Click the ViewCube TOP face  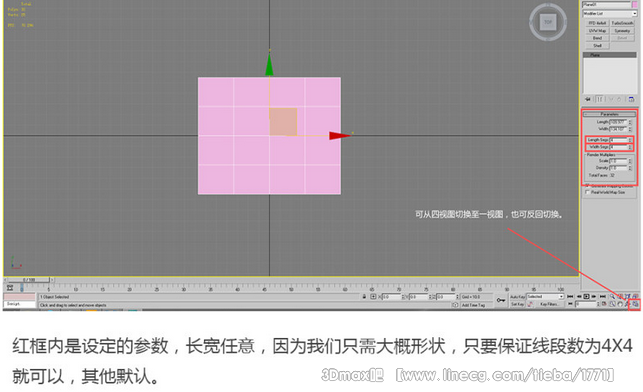click(548, 22)
